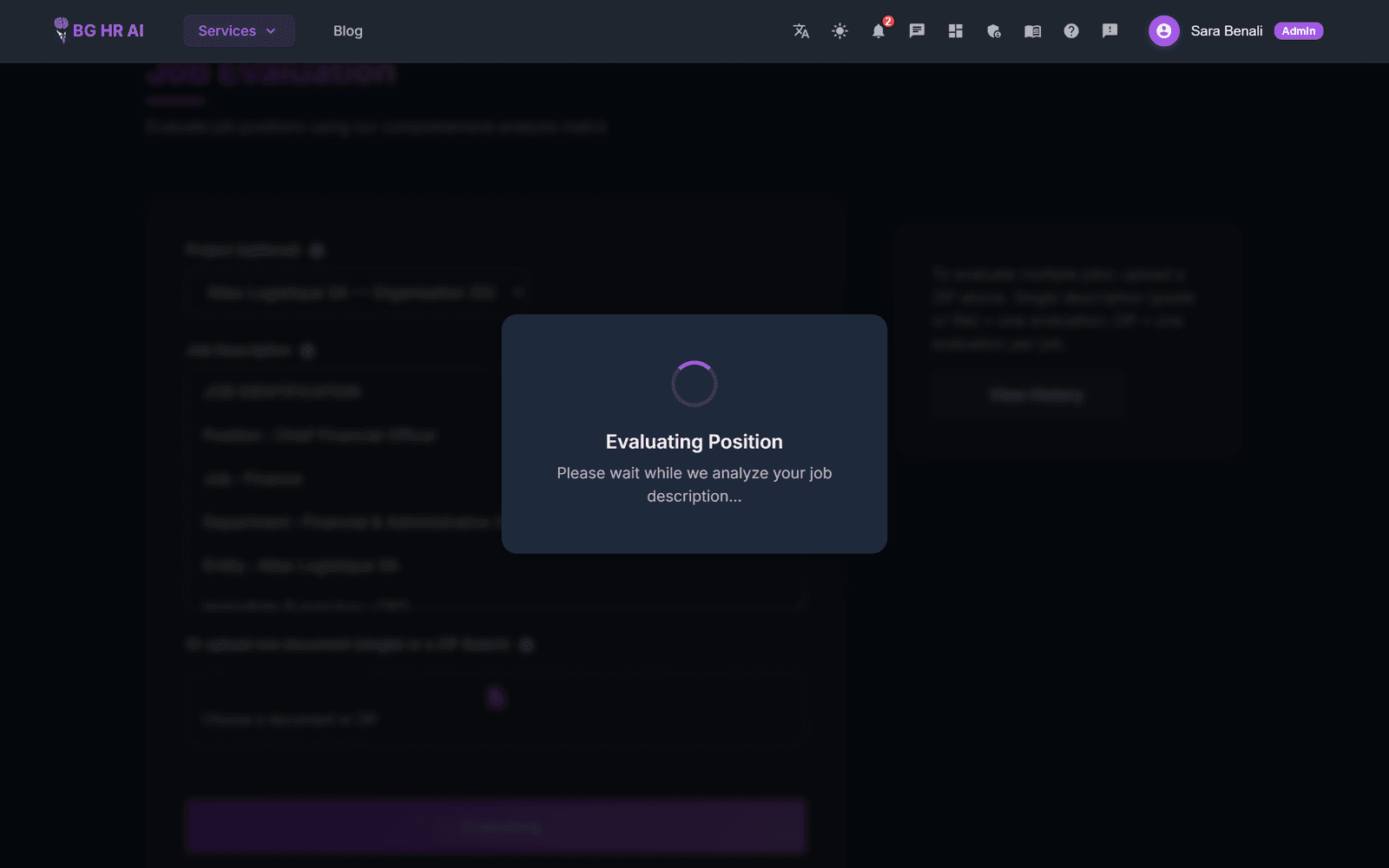Viewport: 1389px width, 868px height.
Task: Open the dashboard grid icon
Action: pyautogui.click(x=956, y=30)
